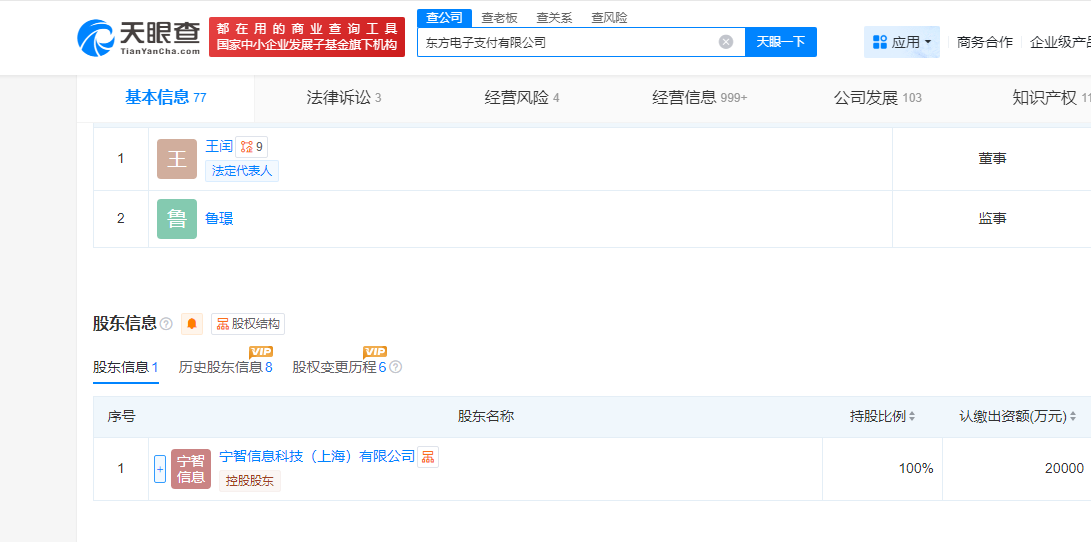Click help icon next to 股东信息 heading
Viewport: 1091px width, 542px height.
166,324
